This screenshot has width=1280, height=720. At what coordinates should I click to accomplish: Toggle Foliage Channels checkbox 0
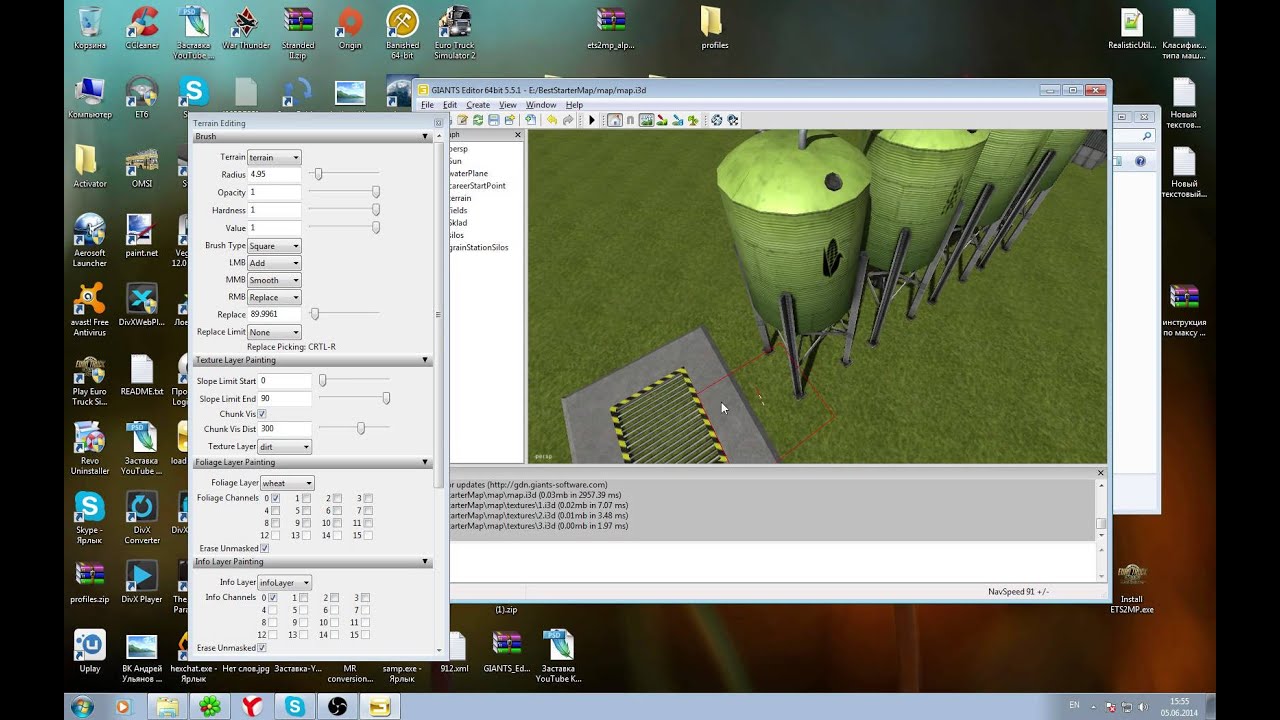[275, 498]
